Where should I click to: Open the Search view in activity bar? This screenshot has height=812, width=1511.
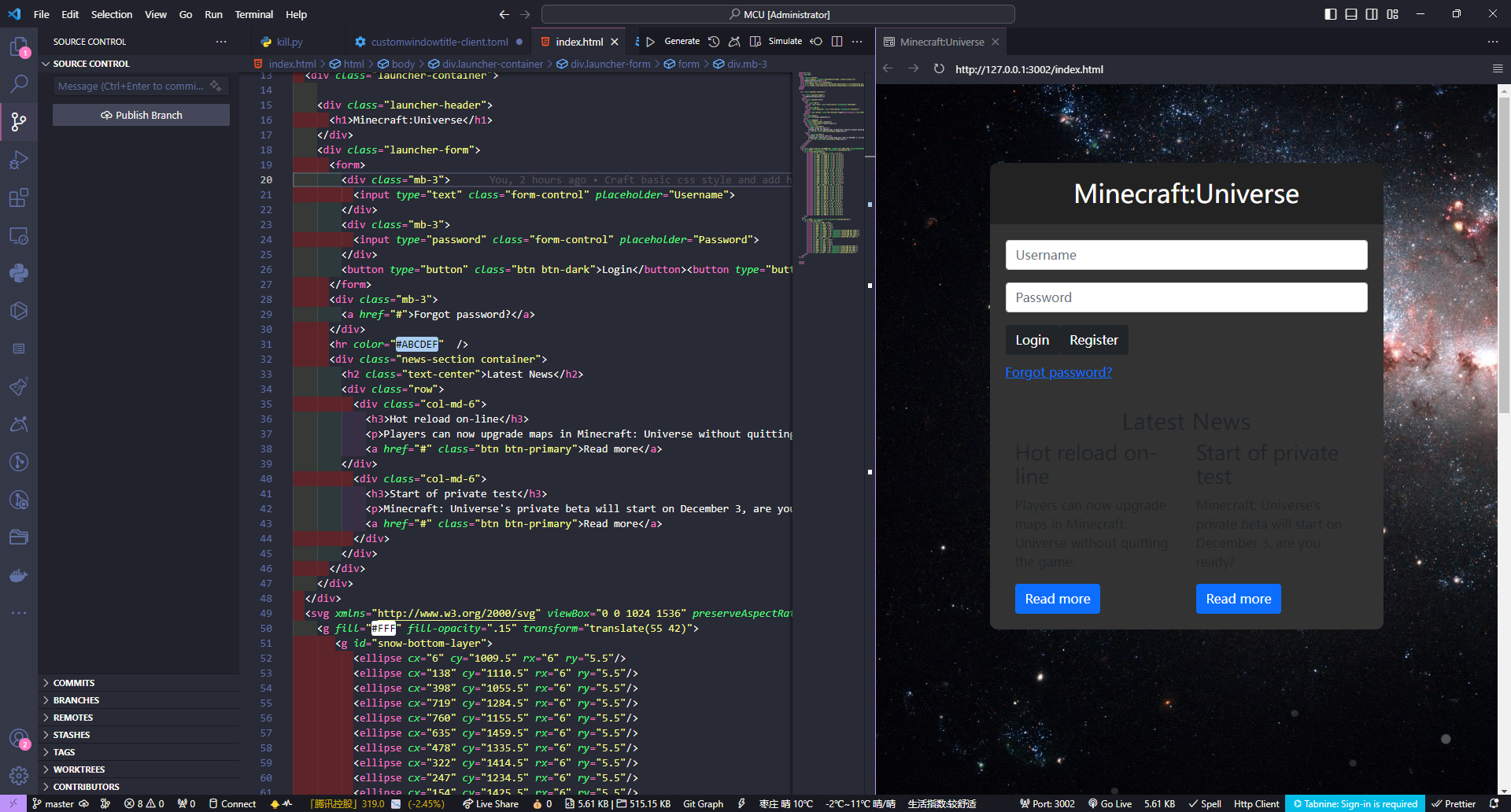tap(19, 83)
